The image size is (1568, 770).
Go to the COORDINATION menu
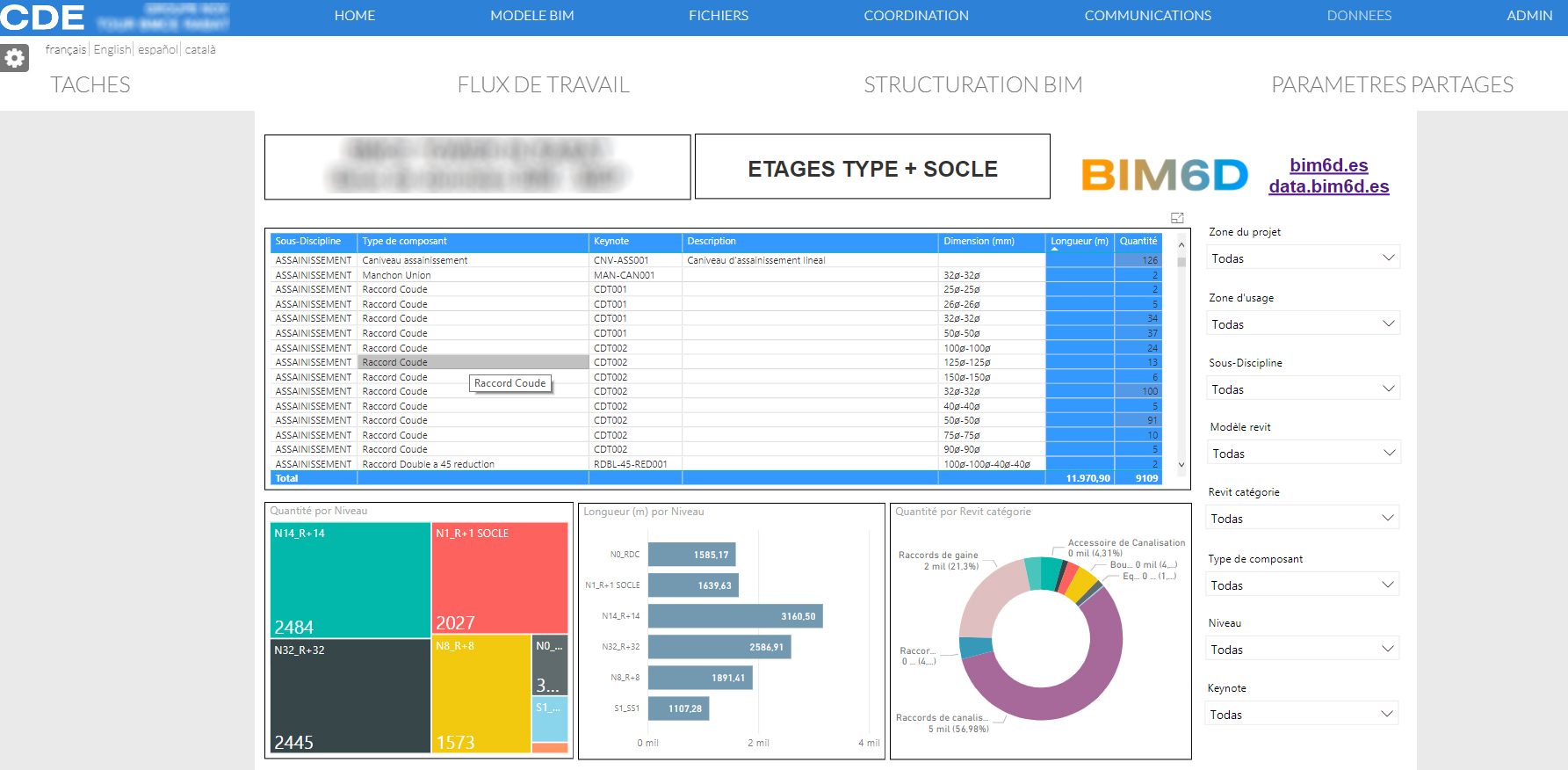click(915, 16)
